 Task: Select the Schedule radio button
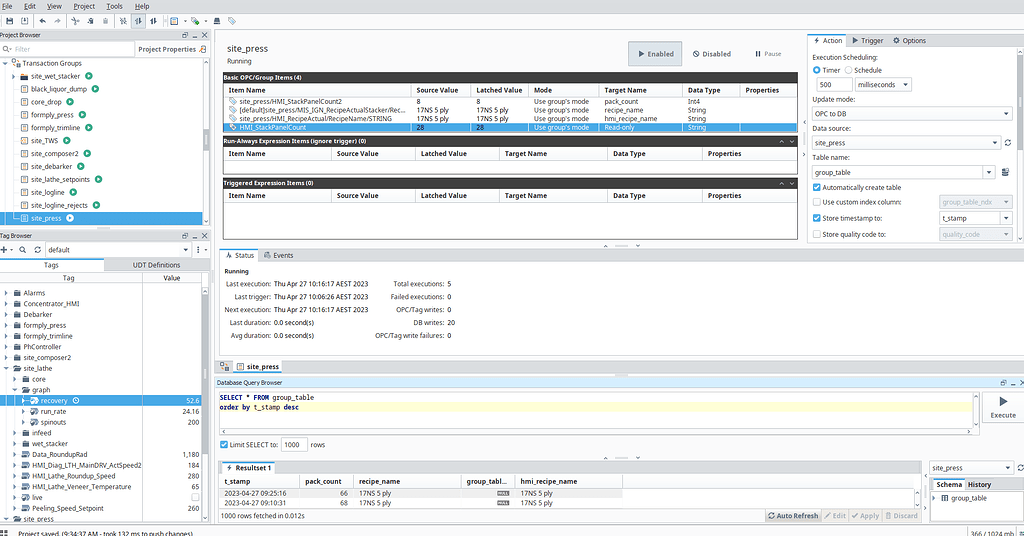pyautogui.click(x=846, y=70)
